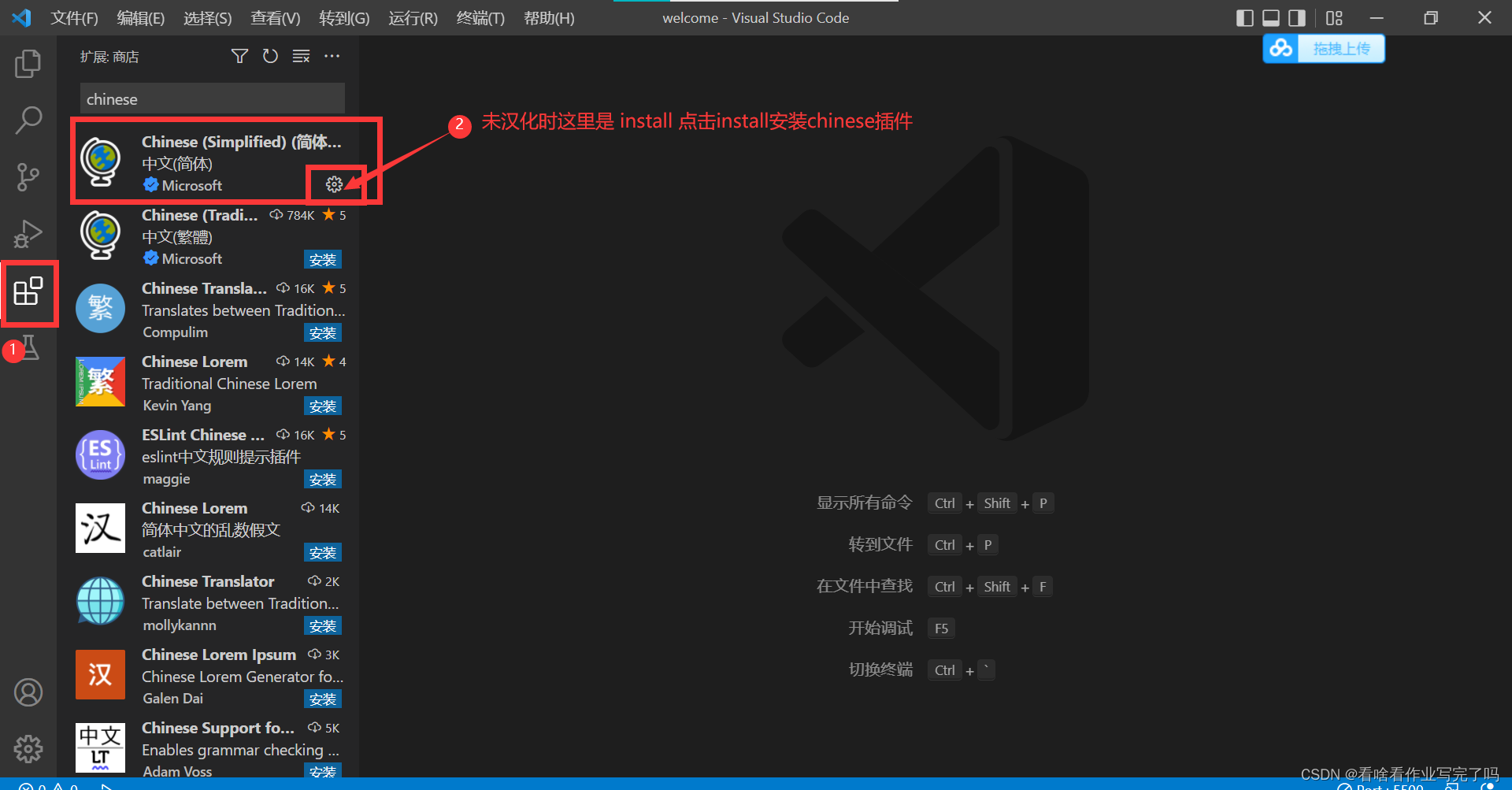Screen dimensions: 1512x790
Task: Open catlair Chinese Lorem 汉 icon
Action: click(x=100, y=528)
